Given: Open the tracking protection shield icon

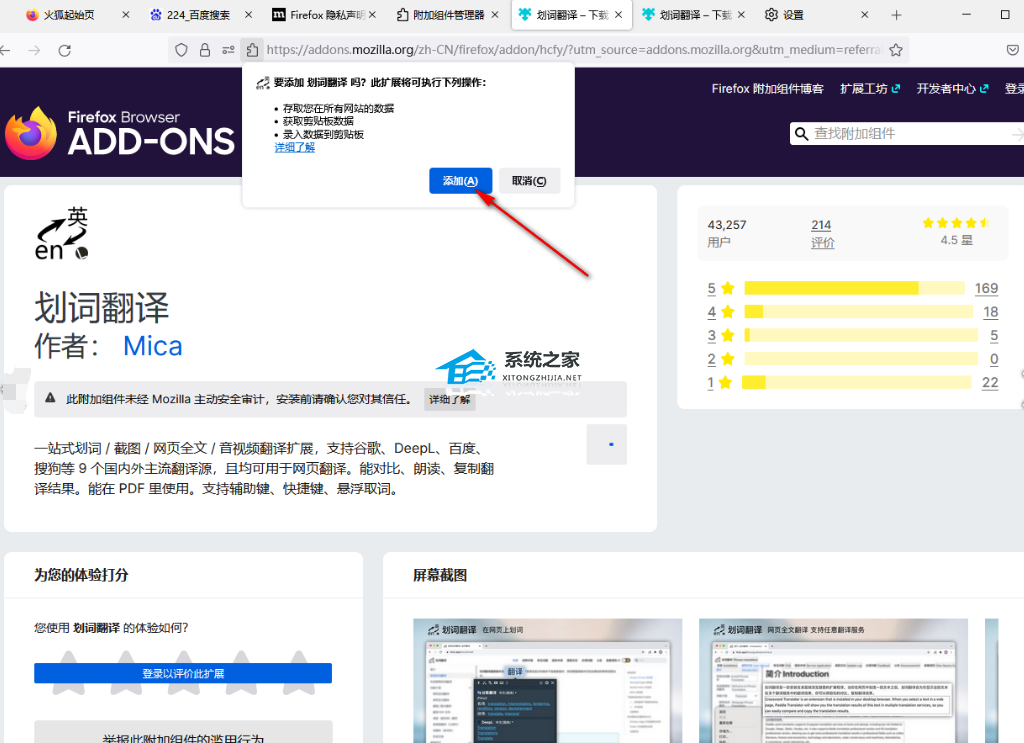Looking at the screenshot, I should coord(181,50).
